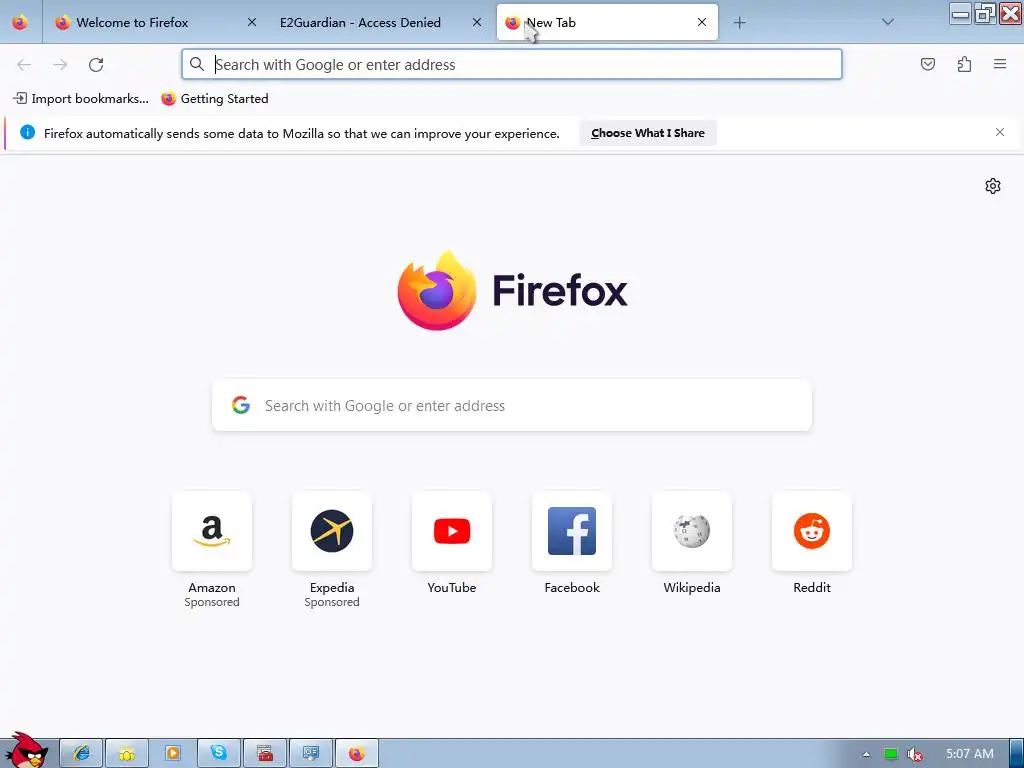The width and height of the screenshot is (1024, 768).
Task: Focus the address bar search field
Action: click(x=511, y=65)
